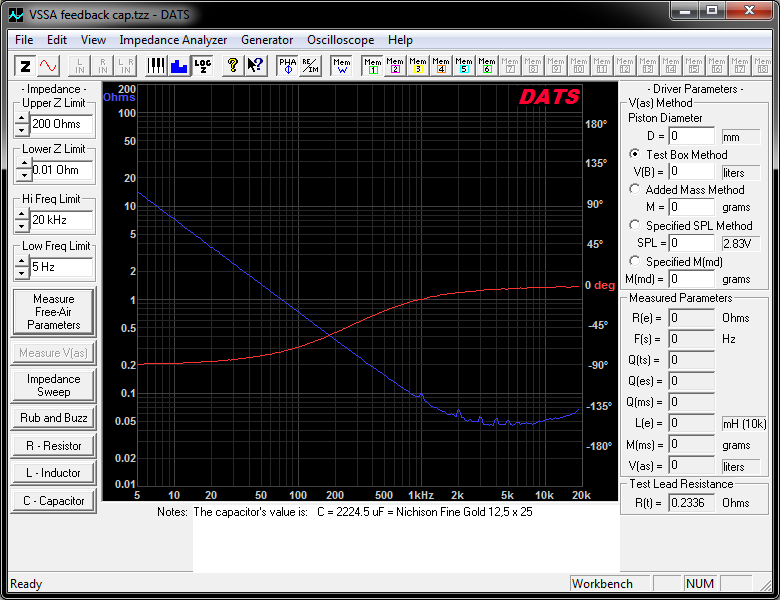The width and height of the screenshot is (780, 600).
Task: Click the greyed Mem 8 slot icon
Action: 533,65
